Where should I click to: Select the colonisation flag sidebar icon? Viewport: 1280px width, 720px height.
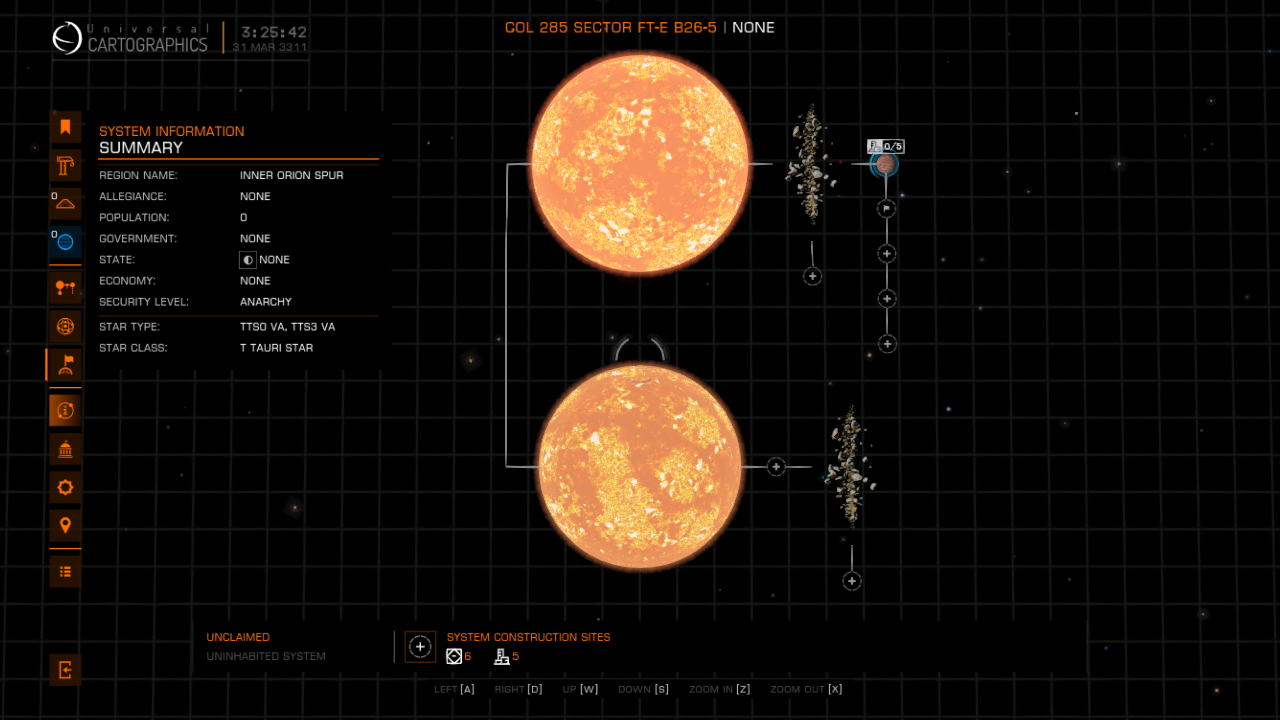pos(65,364)
